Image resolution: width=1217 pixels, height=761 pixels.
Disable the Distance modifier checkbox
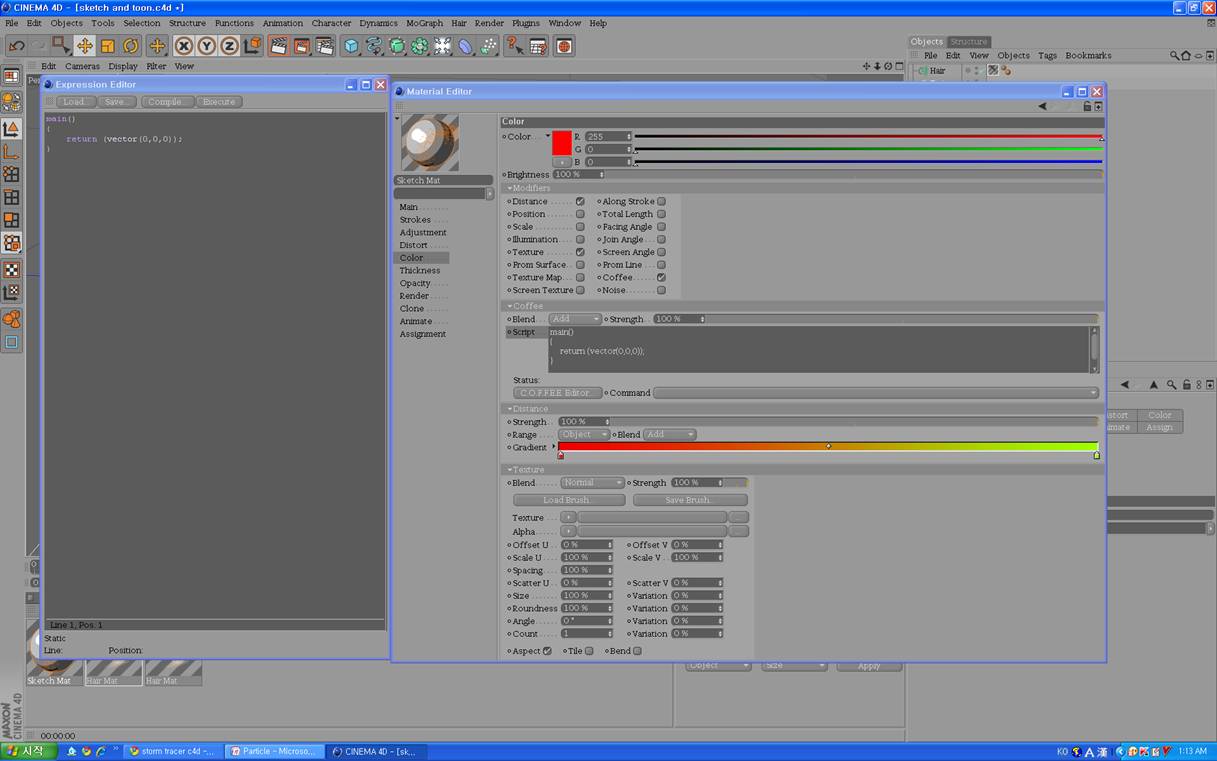[580, 202]
